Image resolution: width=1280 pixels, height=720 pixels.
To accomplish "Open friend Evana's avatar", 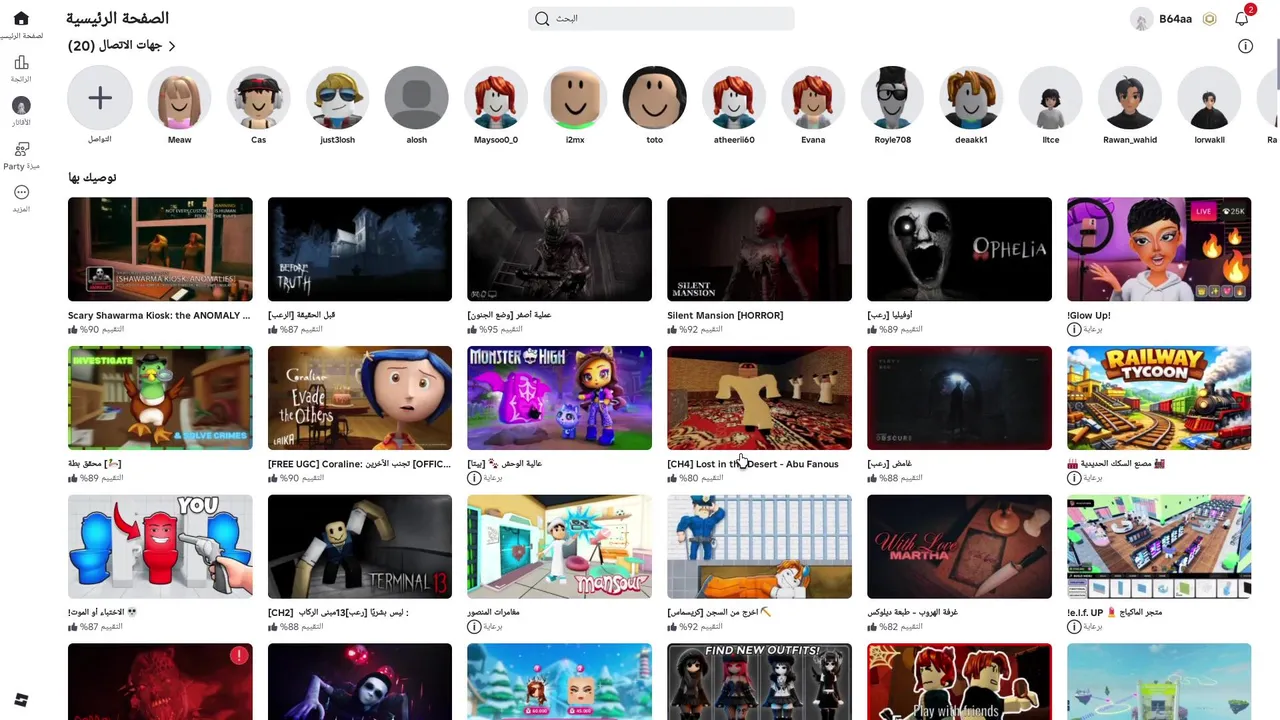I will coord(813,97).
